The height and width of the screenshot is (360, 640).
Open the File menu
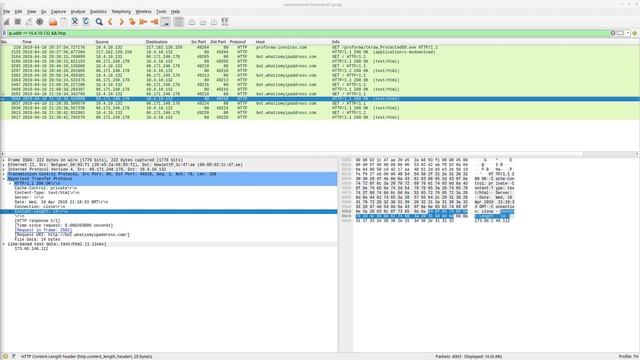tap(6, 11)
